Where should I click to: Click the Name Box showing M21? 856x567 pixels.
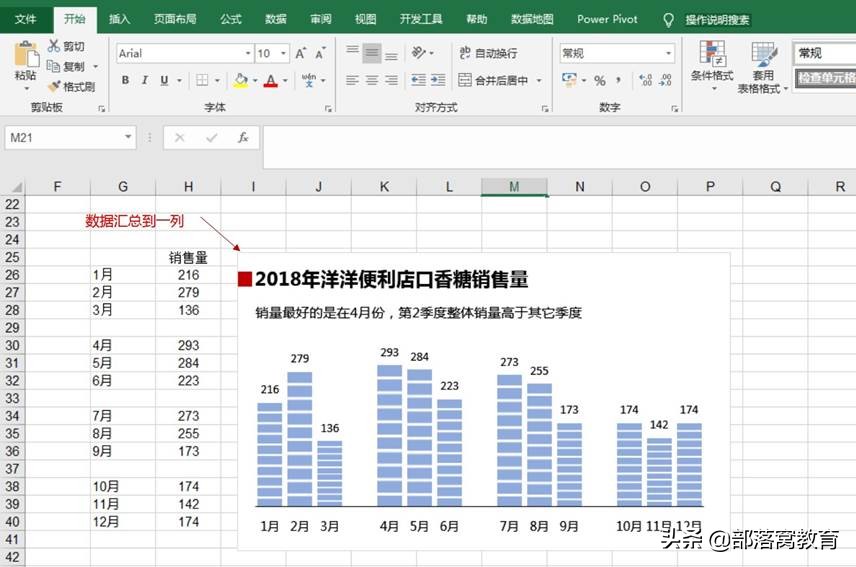point(64,138)
